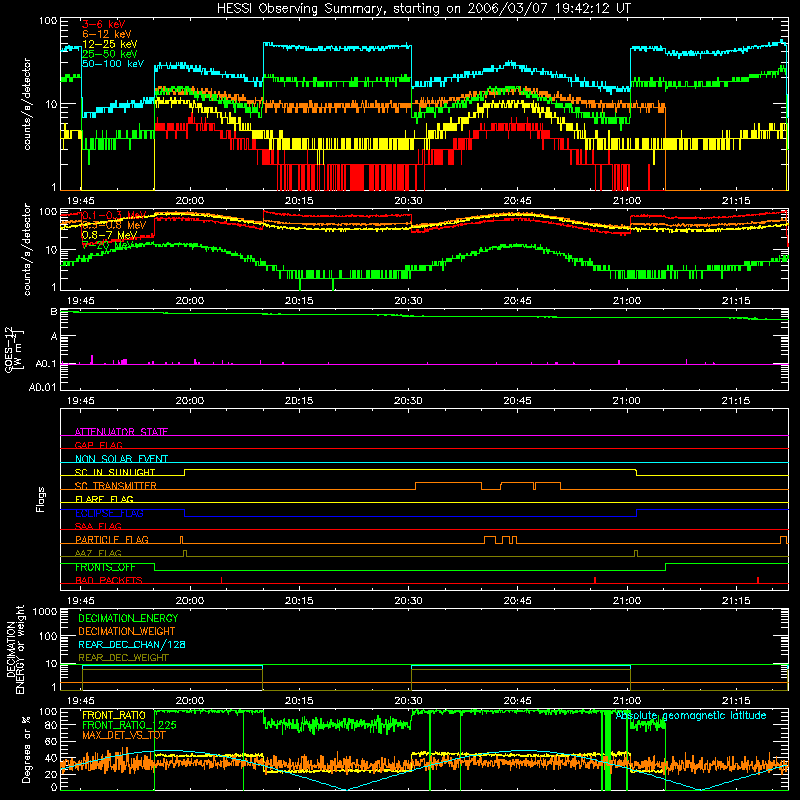Select the GAP_FLAG label
The image size is (800, 800).
(x=98, y=445)
